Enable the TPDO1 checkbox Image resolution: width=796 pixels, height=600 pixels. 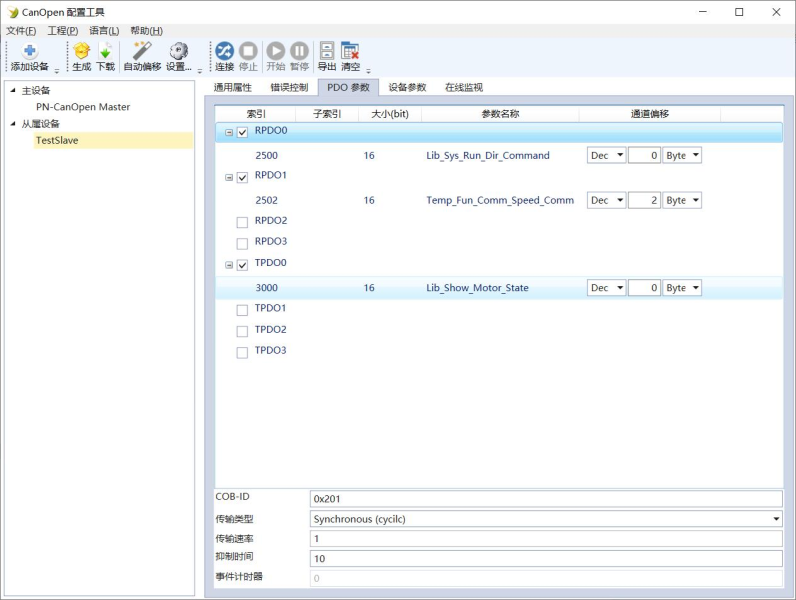[x=242, y=309]
